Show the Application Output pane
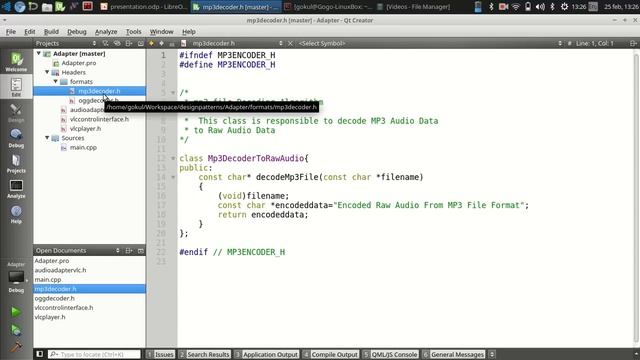Screen dimensions: 640x360 (x=266, y=354)
